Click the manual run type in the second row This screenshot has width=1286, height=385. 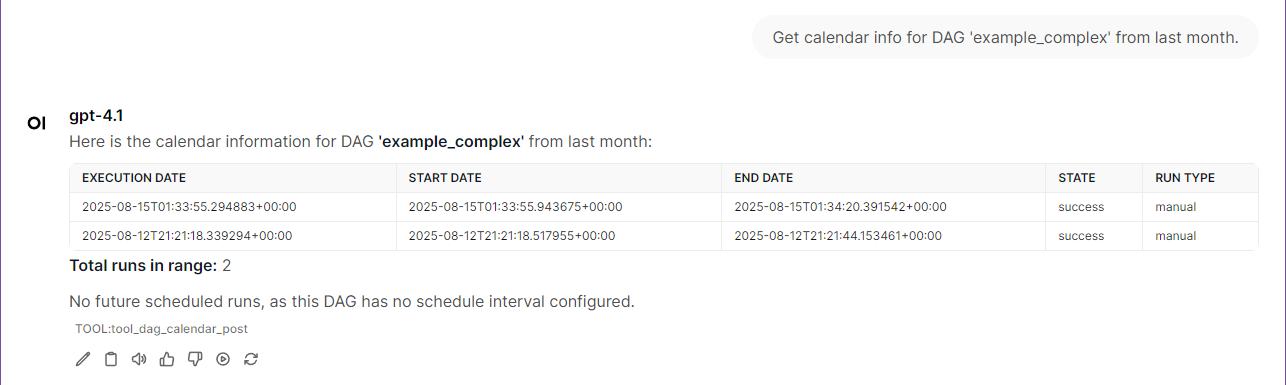pyautogui.click(x=1176, y=236)
